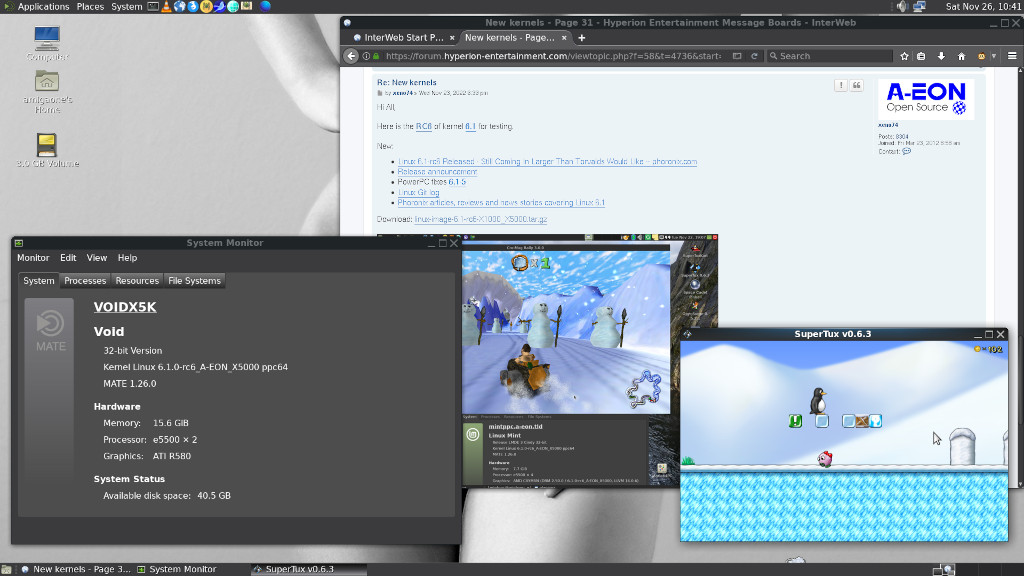
Task: Open the 3.0 GB Volume desktop icon
Action: pyautogui.click(x=47, y=150)
